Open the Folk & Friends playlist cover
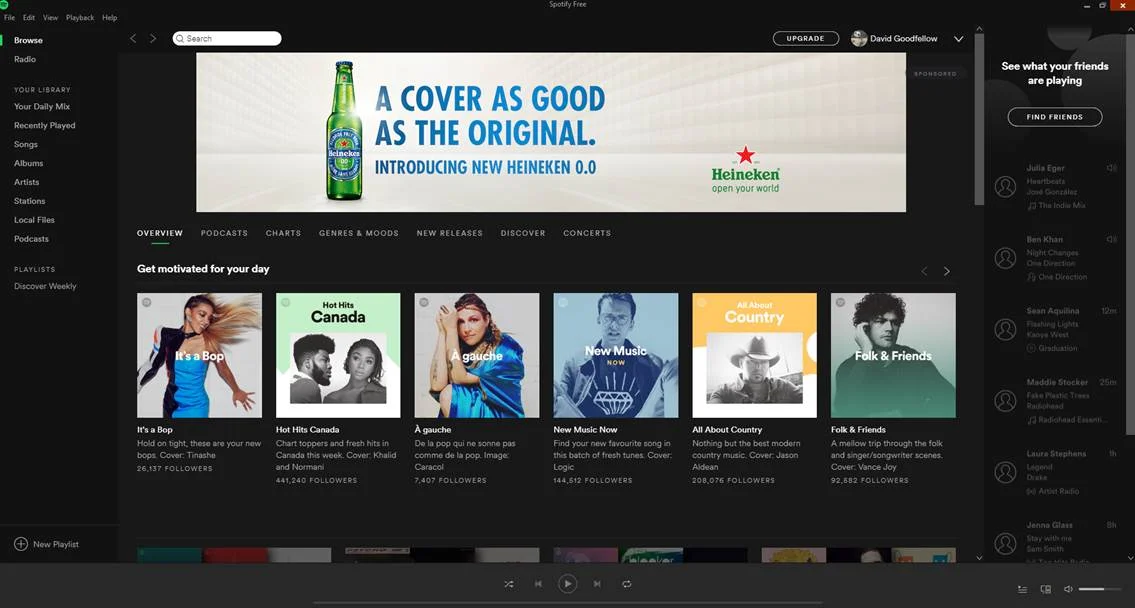The image size is (1135, 608). point(893,355)
